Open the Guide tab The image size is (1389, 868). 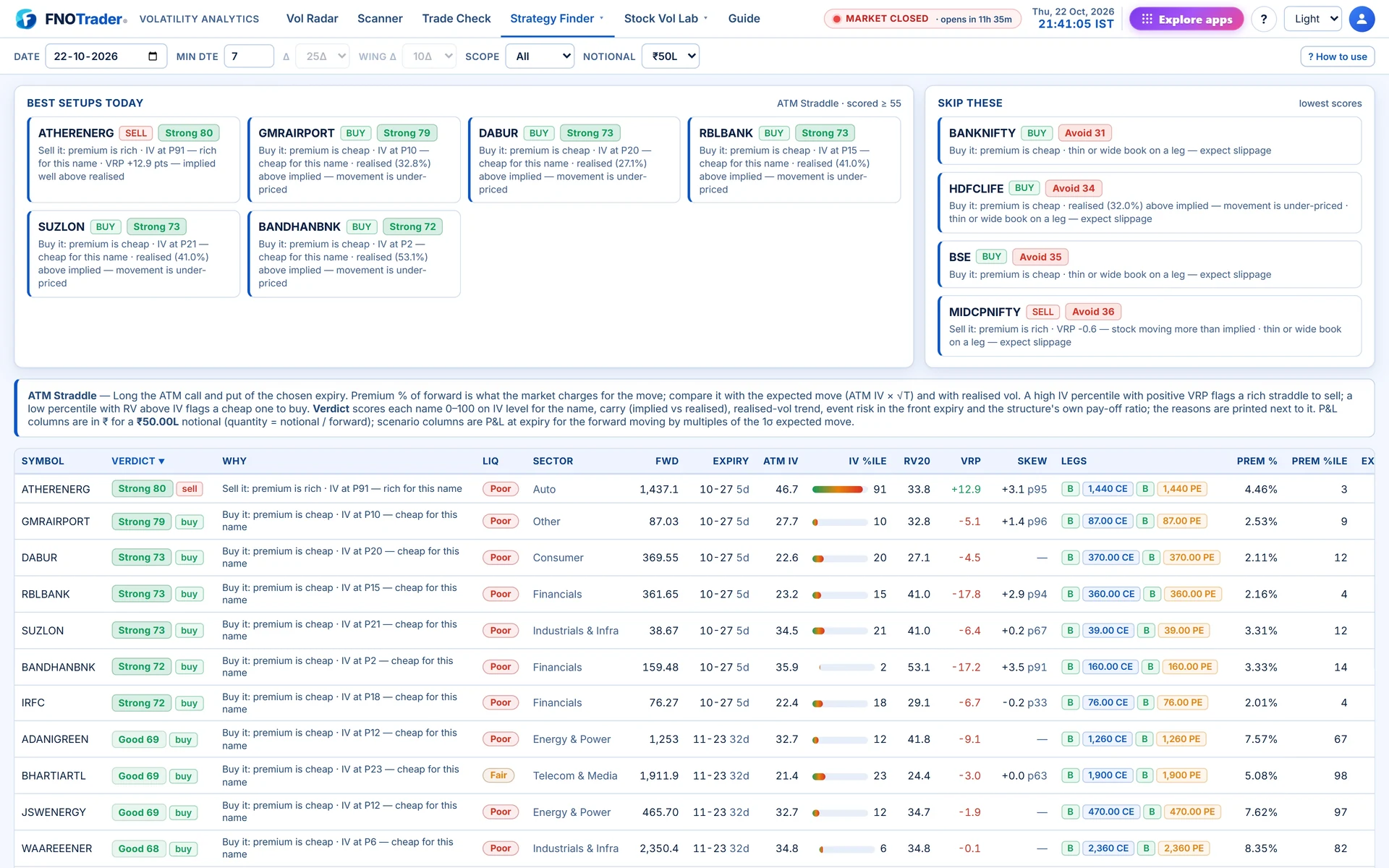[744, 19]
